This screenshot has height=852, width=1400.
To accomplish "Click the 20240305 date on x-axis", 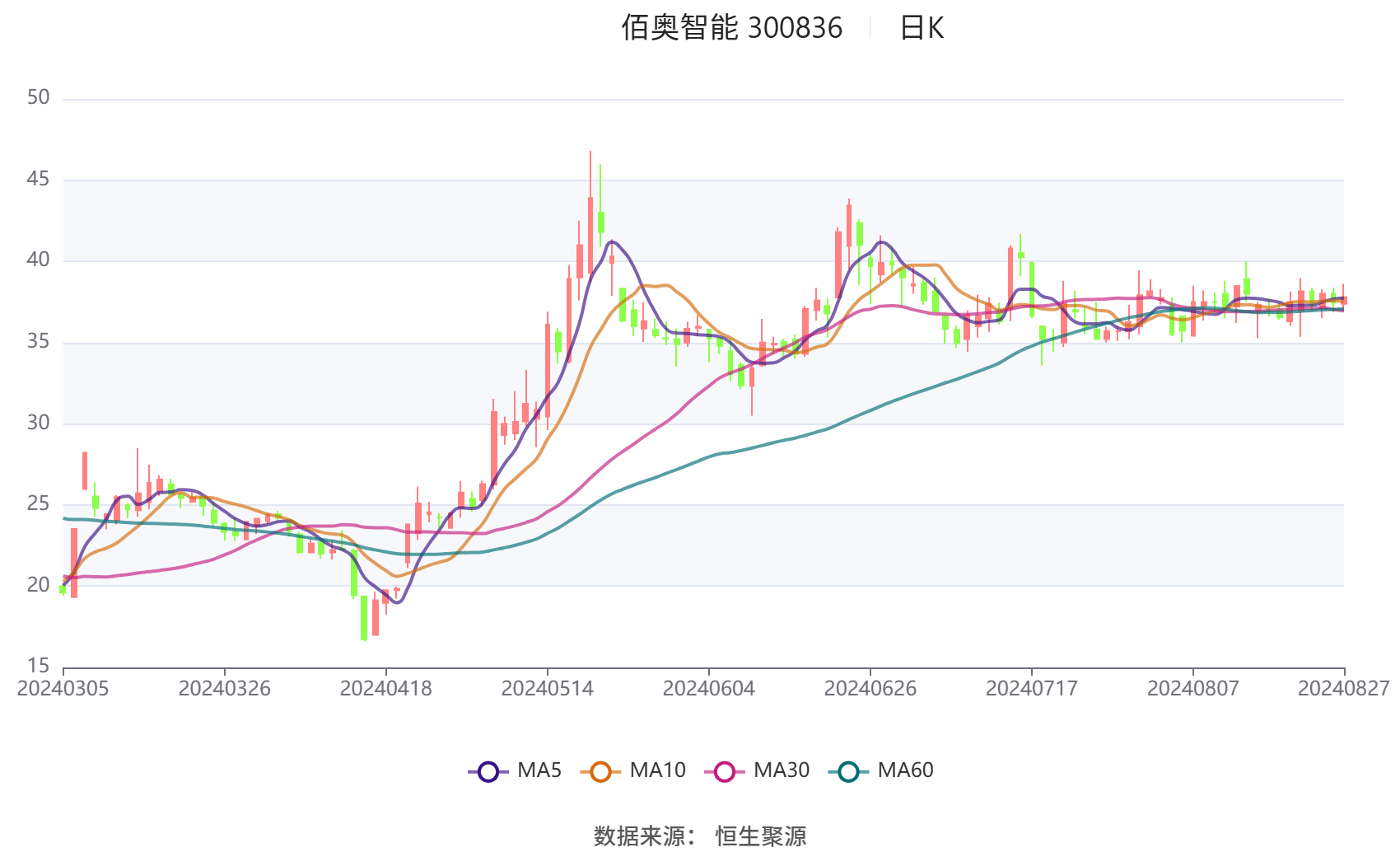I will pyautogui.click(x=63, y=689).
